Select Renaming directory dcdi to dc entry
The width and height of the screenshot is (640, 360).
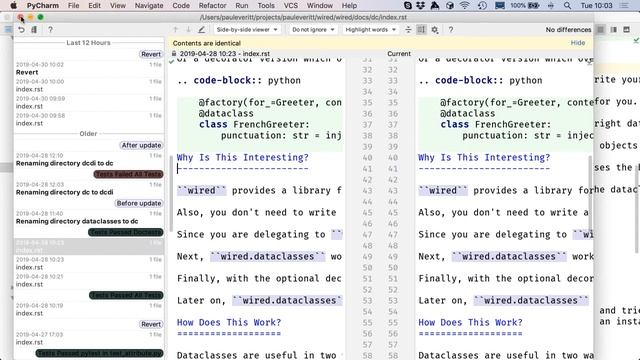(89, 160)
